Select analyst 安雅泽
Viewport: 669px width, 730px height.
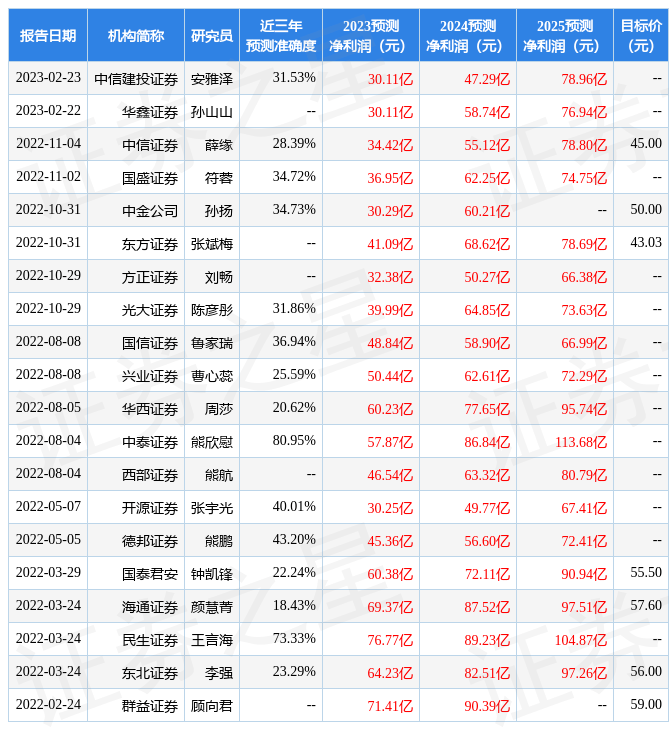(x=212, y=78)
